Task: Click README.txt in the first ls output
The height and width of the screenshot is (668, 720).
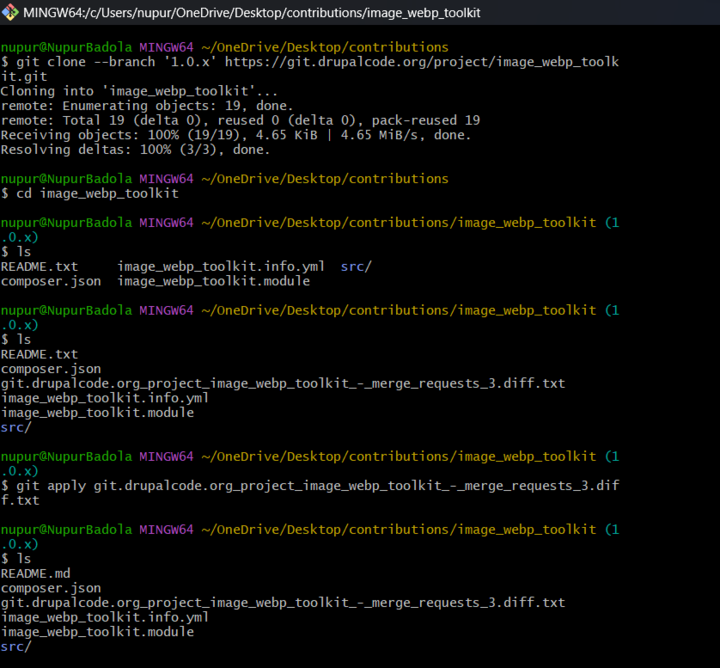Action: click(x=39, y=267)
